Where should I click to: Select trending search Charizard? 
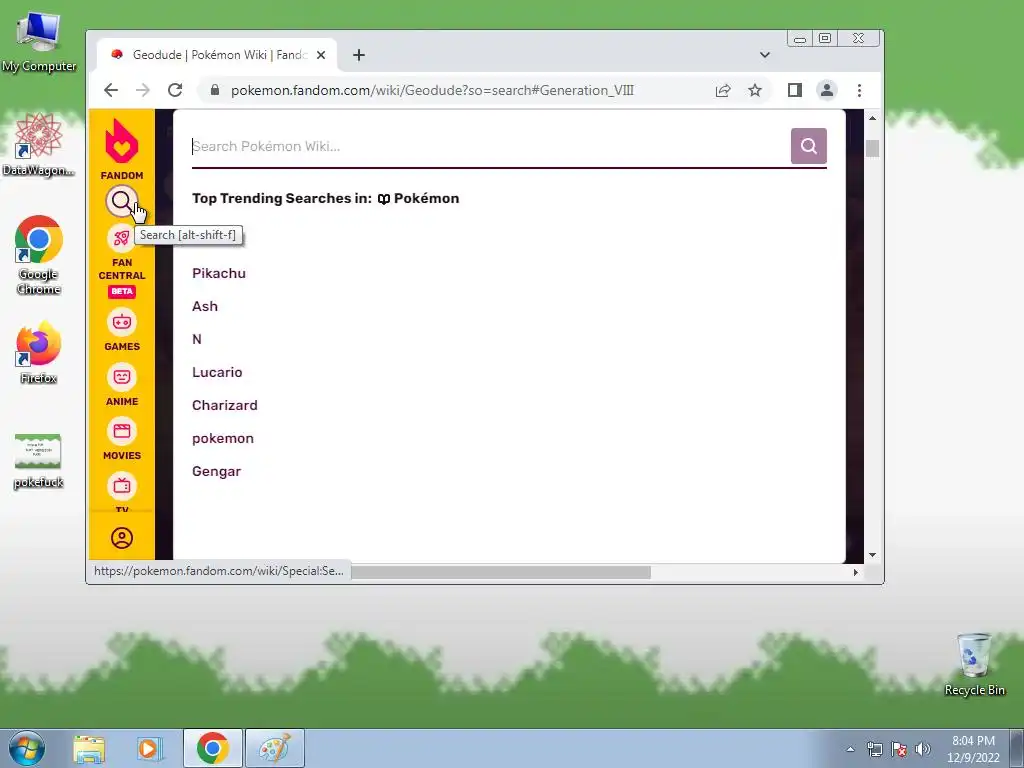click(x=225, y=405)
